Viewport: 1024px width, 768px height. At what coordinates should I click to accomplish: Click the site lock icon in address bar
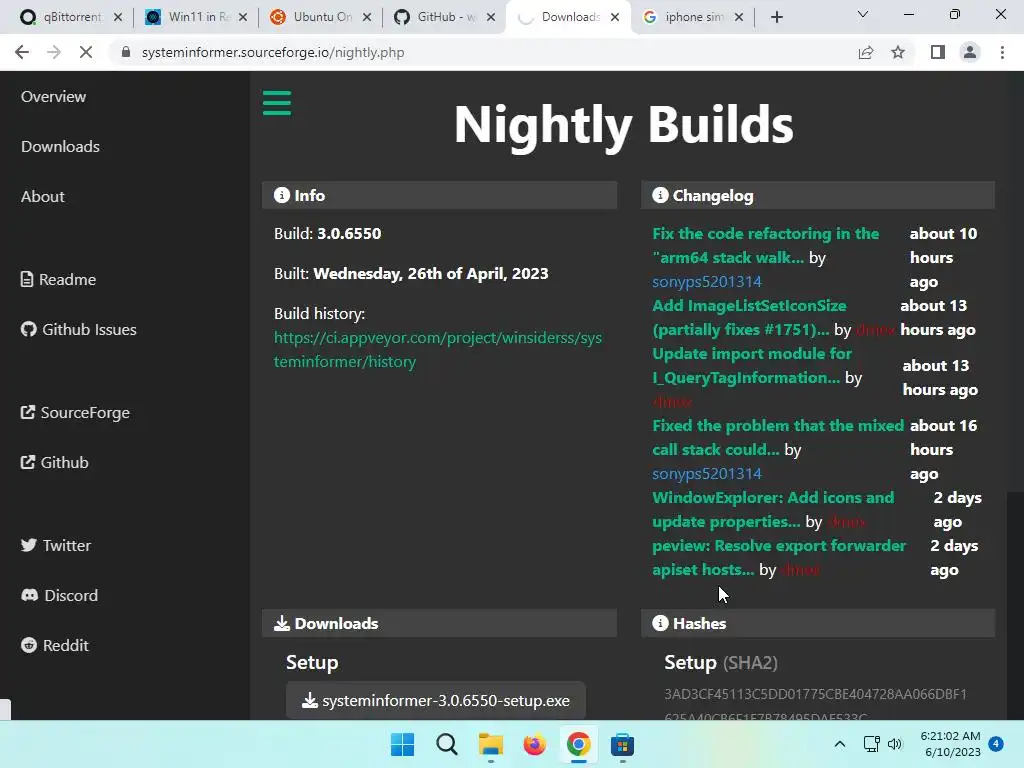point(126,52)
